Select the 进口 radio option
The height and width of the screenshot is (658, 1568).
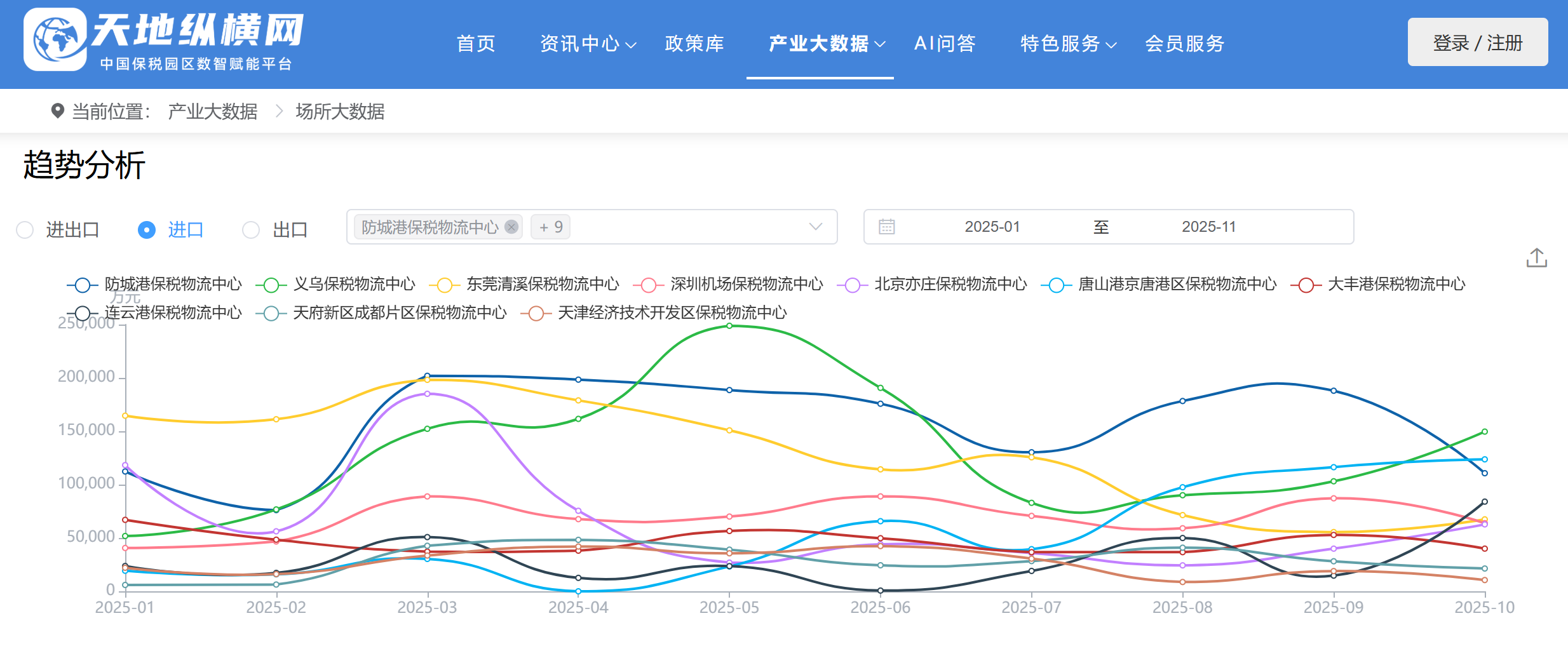pos(147,230)
